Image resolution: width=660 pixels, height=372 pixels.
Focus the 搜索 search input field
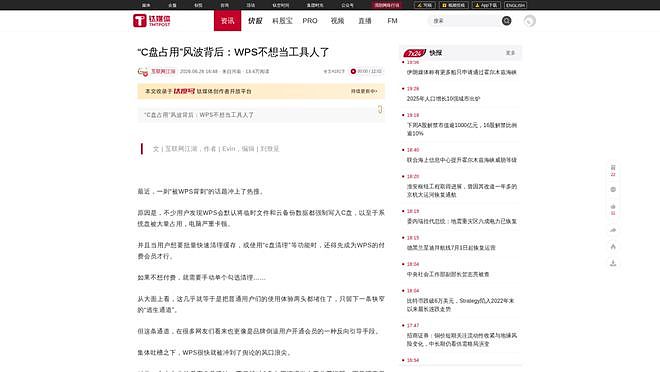(465, 21)
